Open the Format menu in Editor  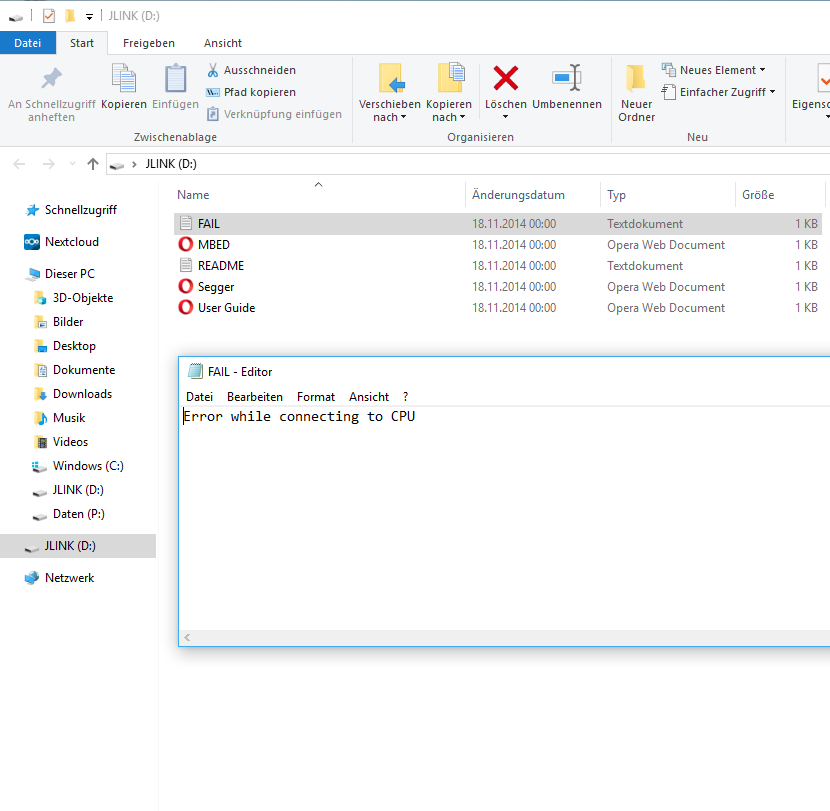[316, 397]
